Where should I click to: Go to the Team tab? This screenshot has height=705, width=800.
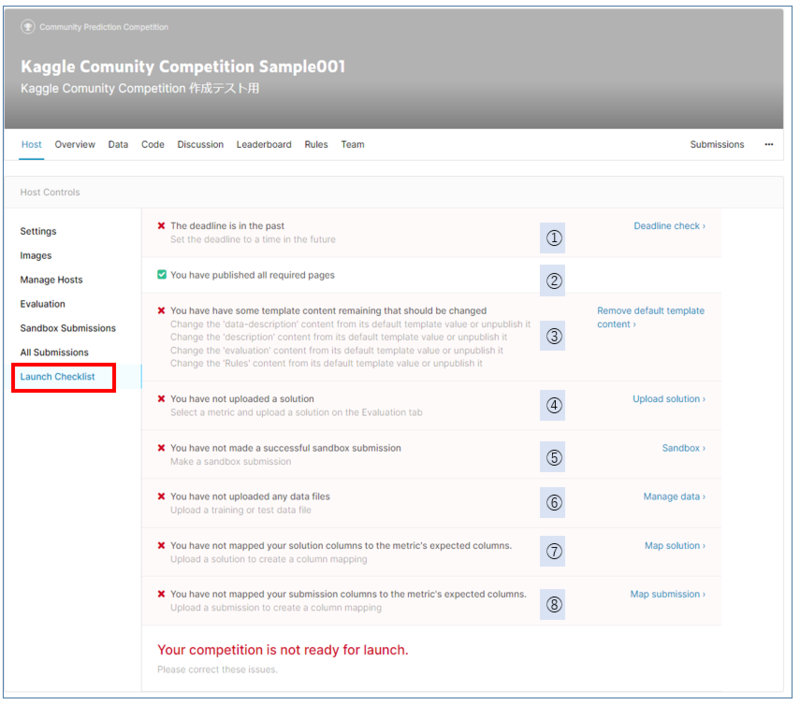353,144
